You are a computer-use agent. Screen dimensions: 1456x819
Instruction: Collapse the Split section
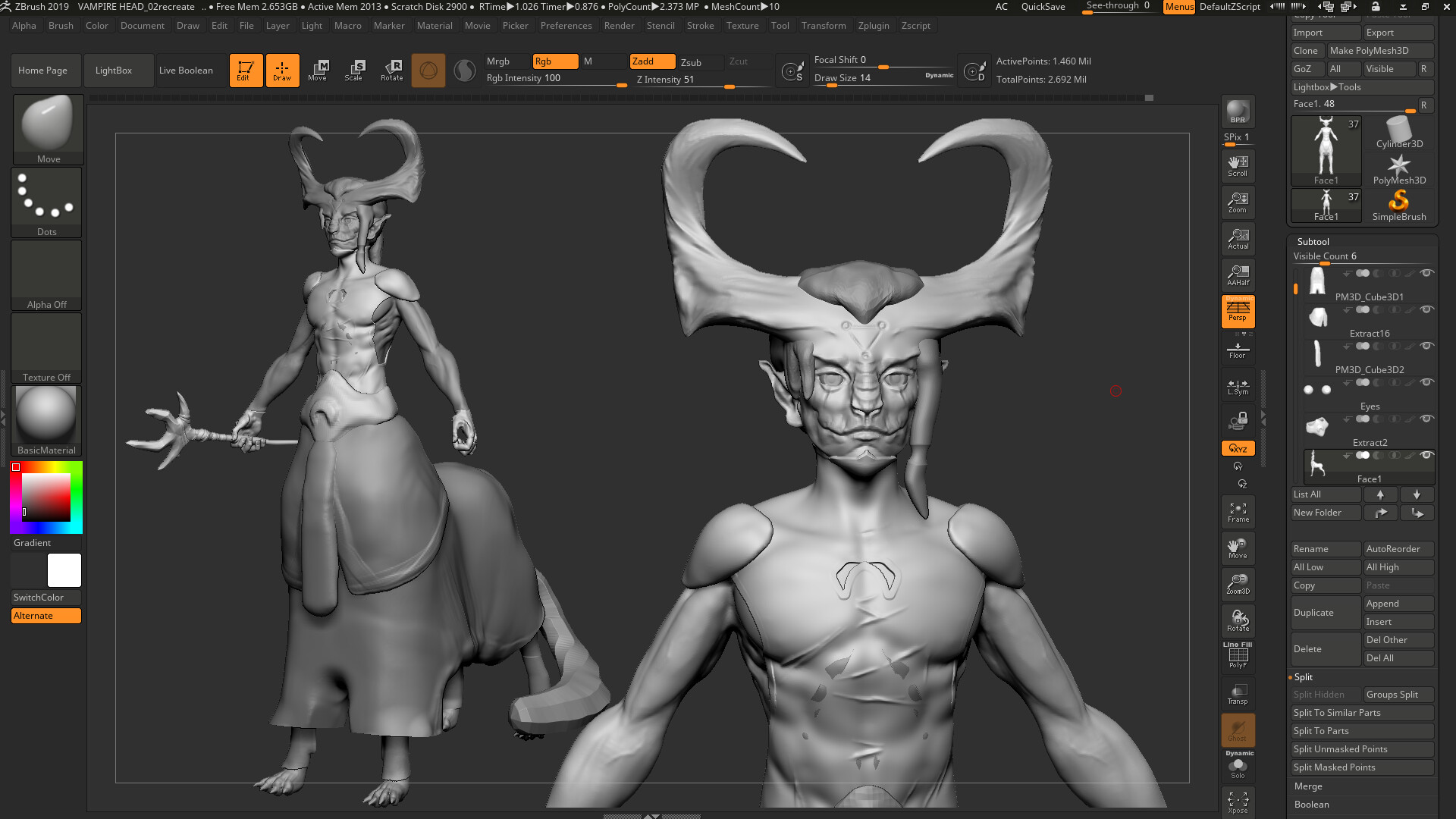point(1303,676)
